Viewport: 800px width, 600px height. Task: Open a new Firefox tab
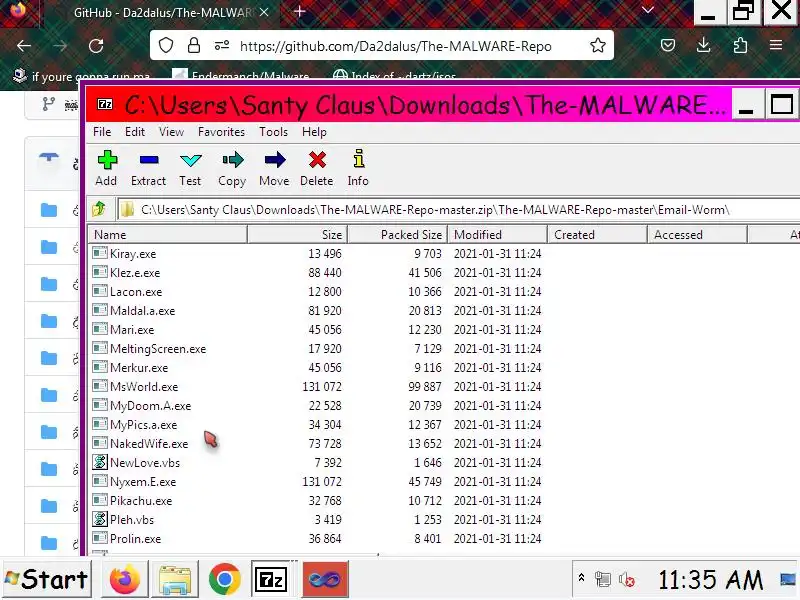tap(299, 12)
